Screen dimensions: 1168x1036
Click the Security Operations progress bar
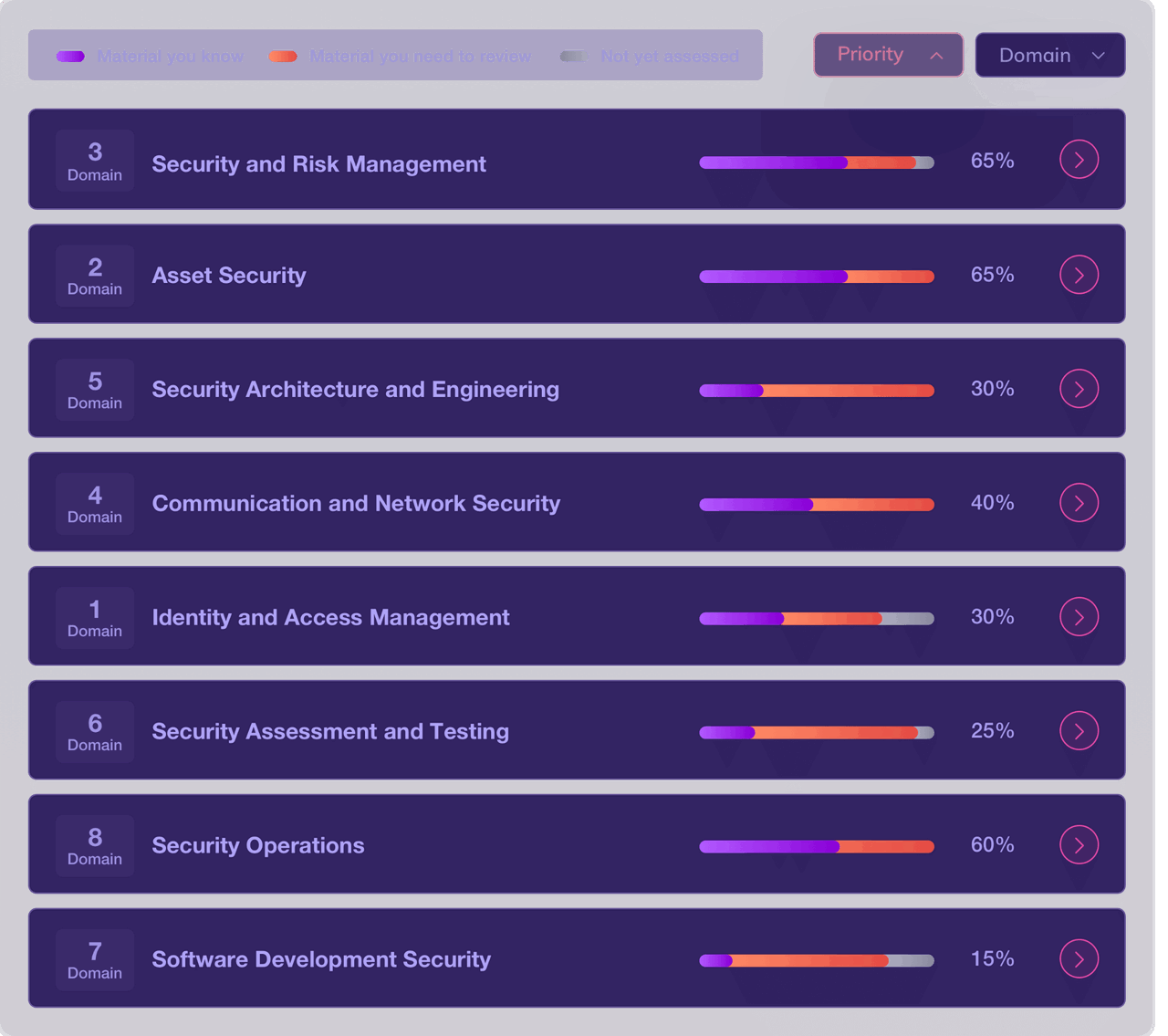click(x=817, y=847)
